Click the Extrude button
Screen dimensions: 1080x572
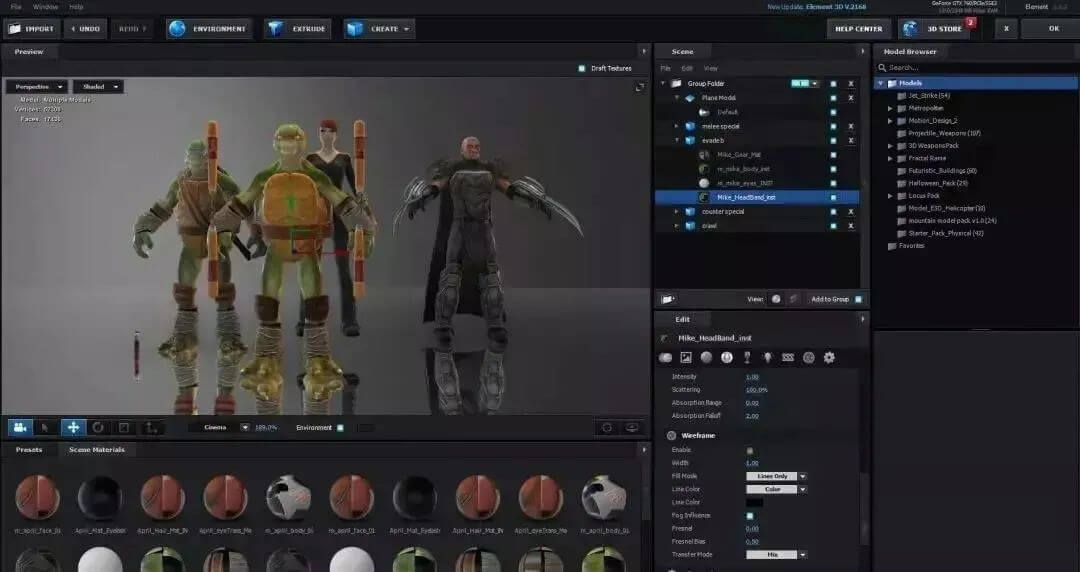pyautogui.click(x=297, y=29)
